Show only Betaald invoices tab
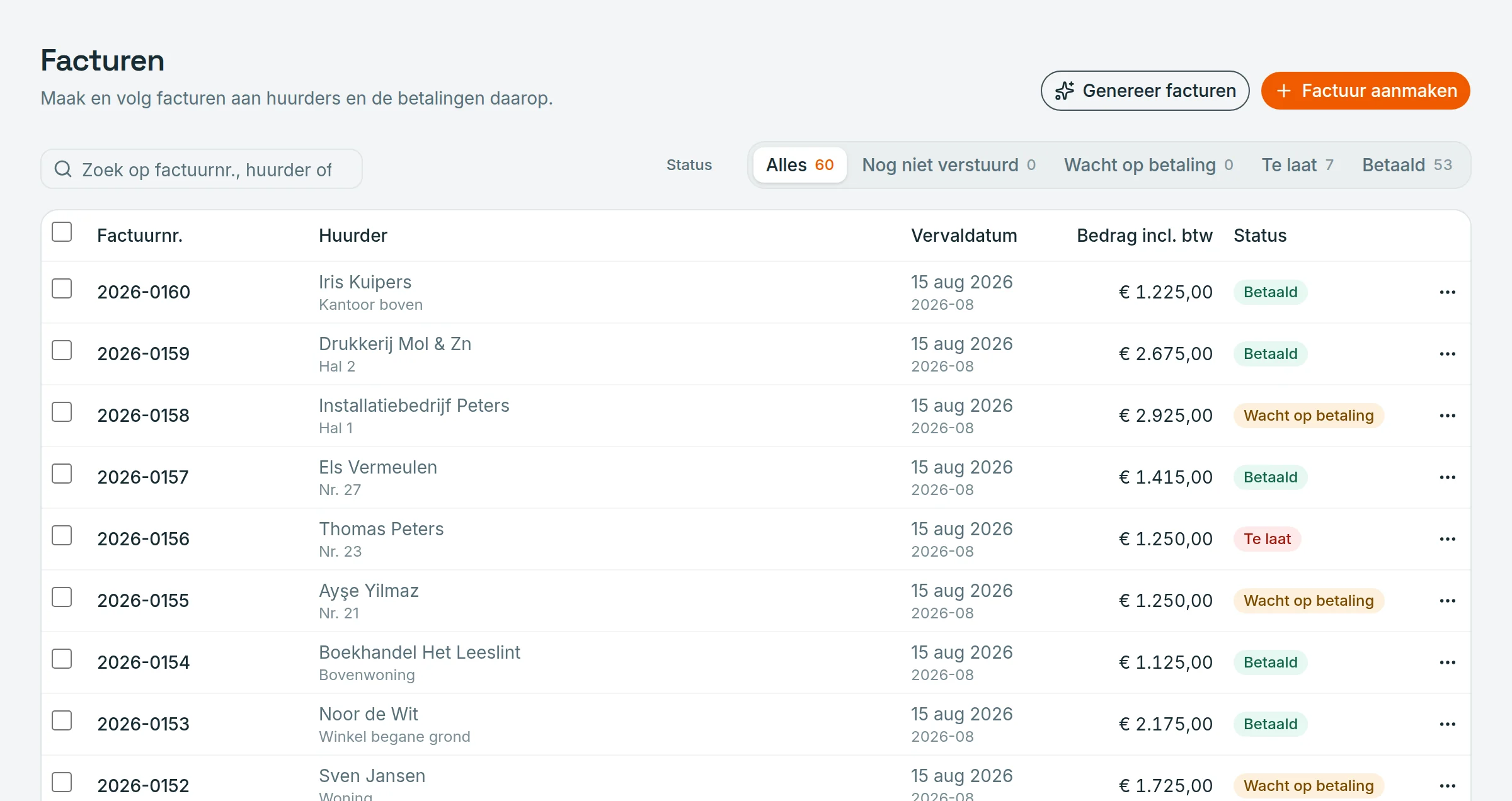Screen dimensions: 1512x801 pos(1407,165)
